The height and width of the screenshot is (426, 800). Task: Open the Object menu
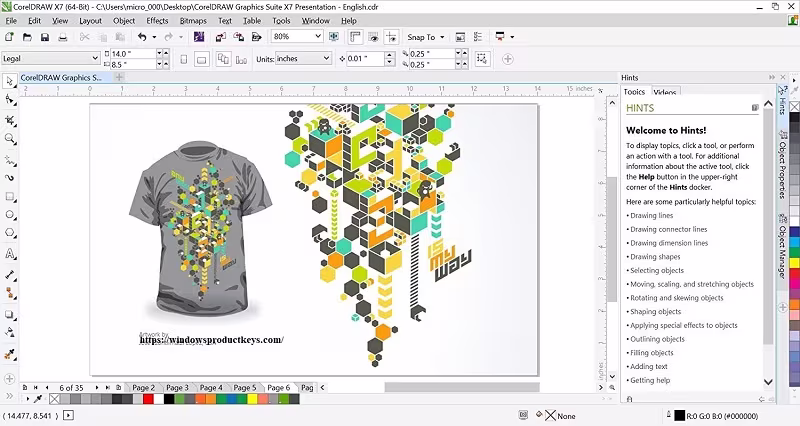click(x=124, y=21)
